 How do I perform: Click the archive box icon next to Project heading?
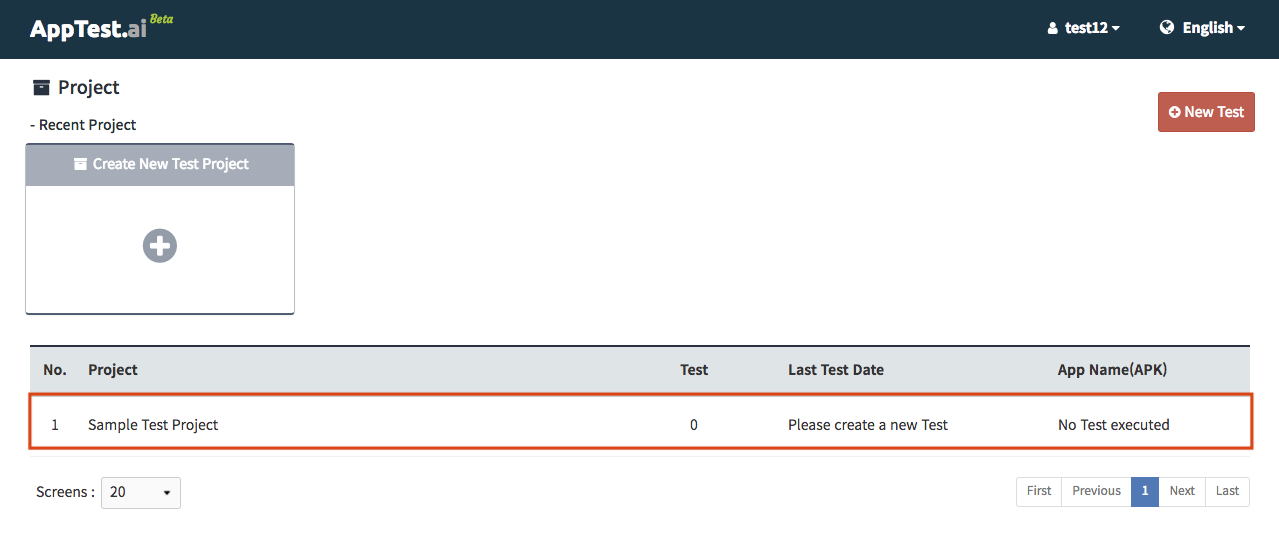click(41, 88)
